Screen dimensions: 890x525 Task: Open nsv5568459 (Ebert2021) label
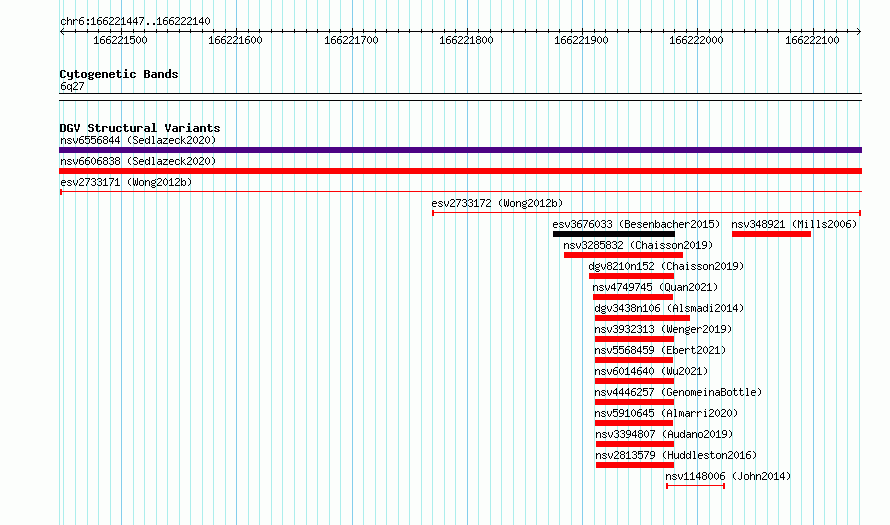(x=660, y=350)
